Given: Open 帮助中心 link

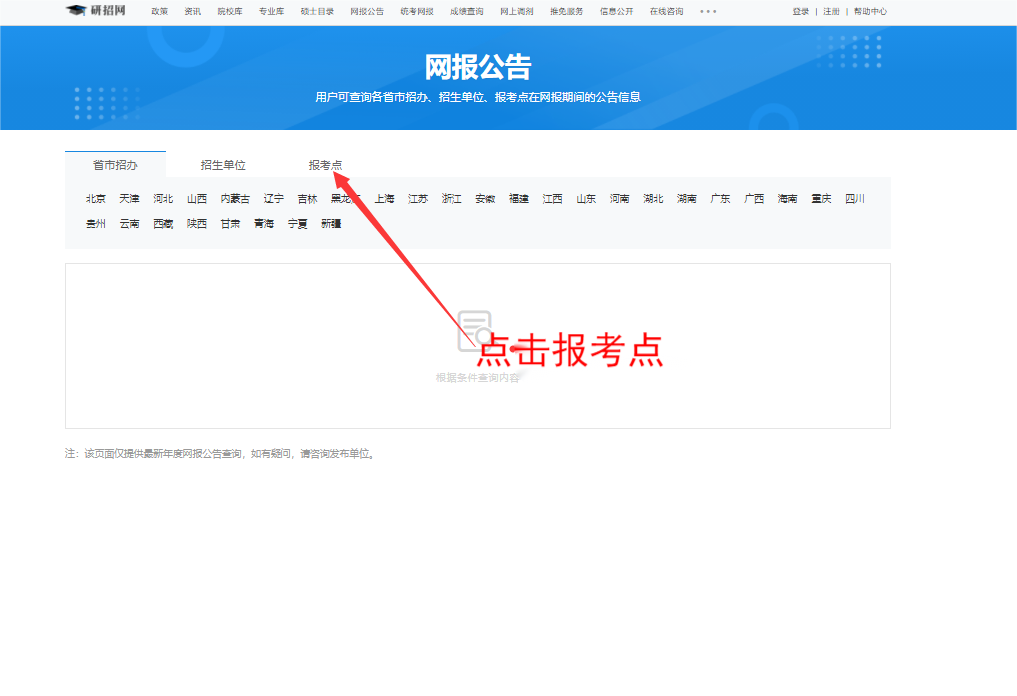Looking at the screenshot, I should tap(870, 12).
